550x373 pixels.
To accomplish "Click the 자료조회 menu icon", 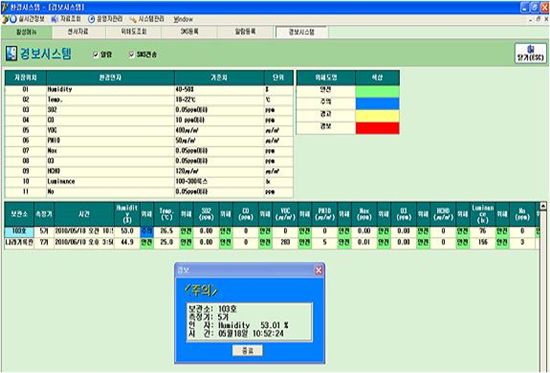I will click(x=55, y=19).
